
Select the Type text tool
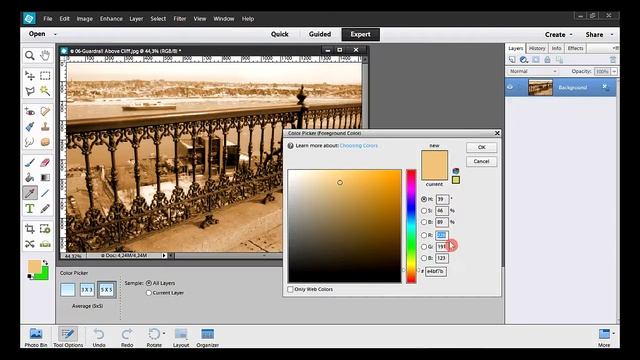tap(29, 209)
